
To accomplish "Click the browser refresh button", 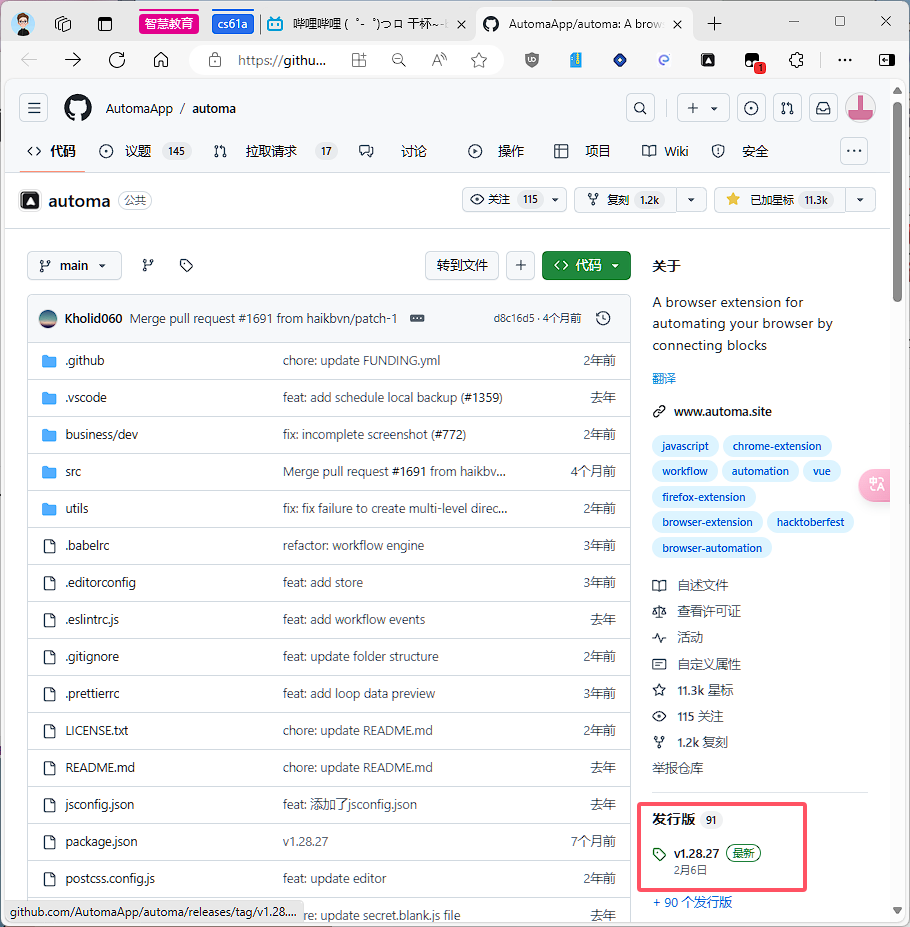I will tap(117, 60).
